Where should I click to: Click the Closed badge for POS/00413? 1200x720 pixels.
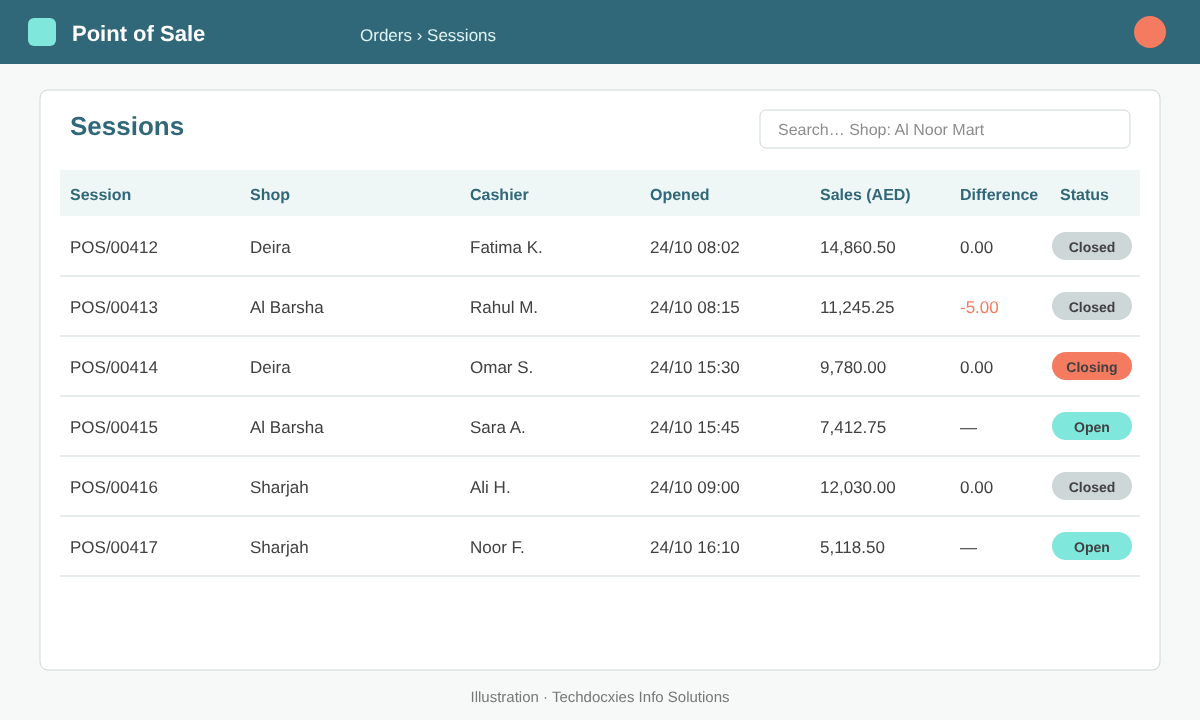click(x=1092, y=306)
